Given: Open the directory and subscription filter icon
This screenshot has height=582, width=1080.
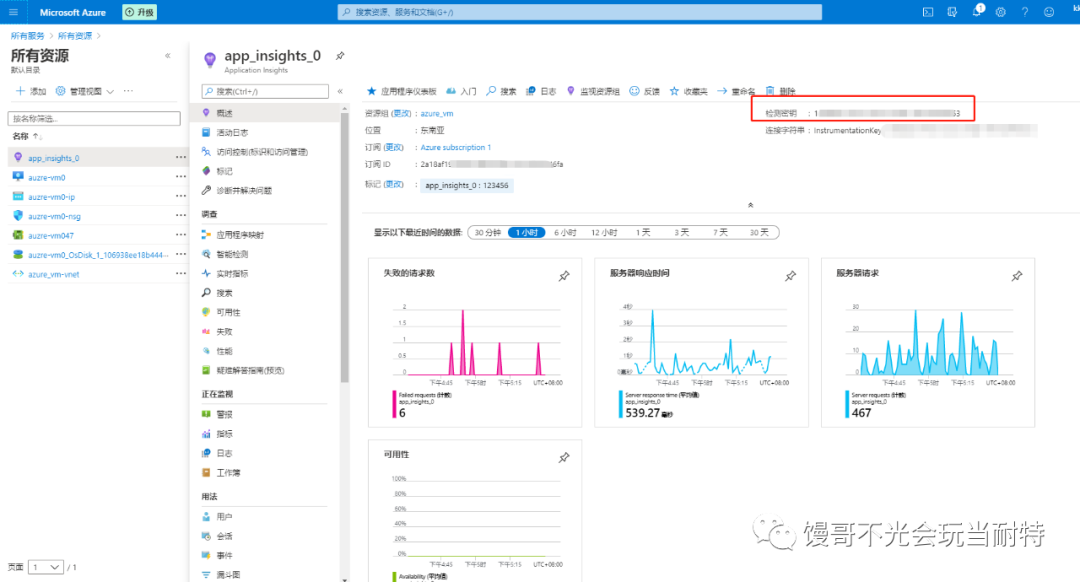Looking at the screenshot, I should (952, 12).
